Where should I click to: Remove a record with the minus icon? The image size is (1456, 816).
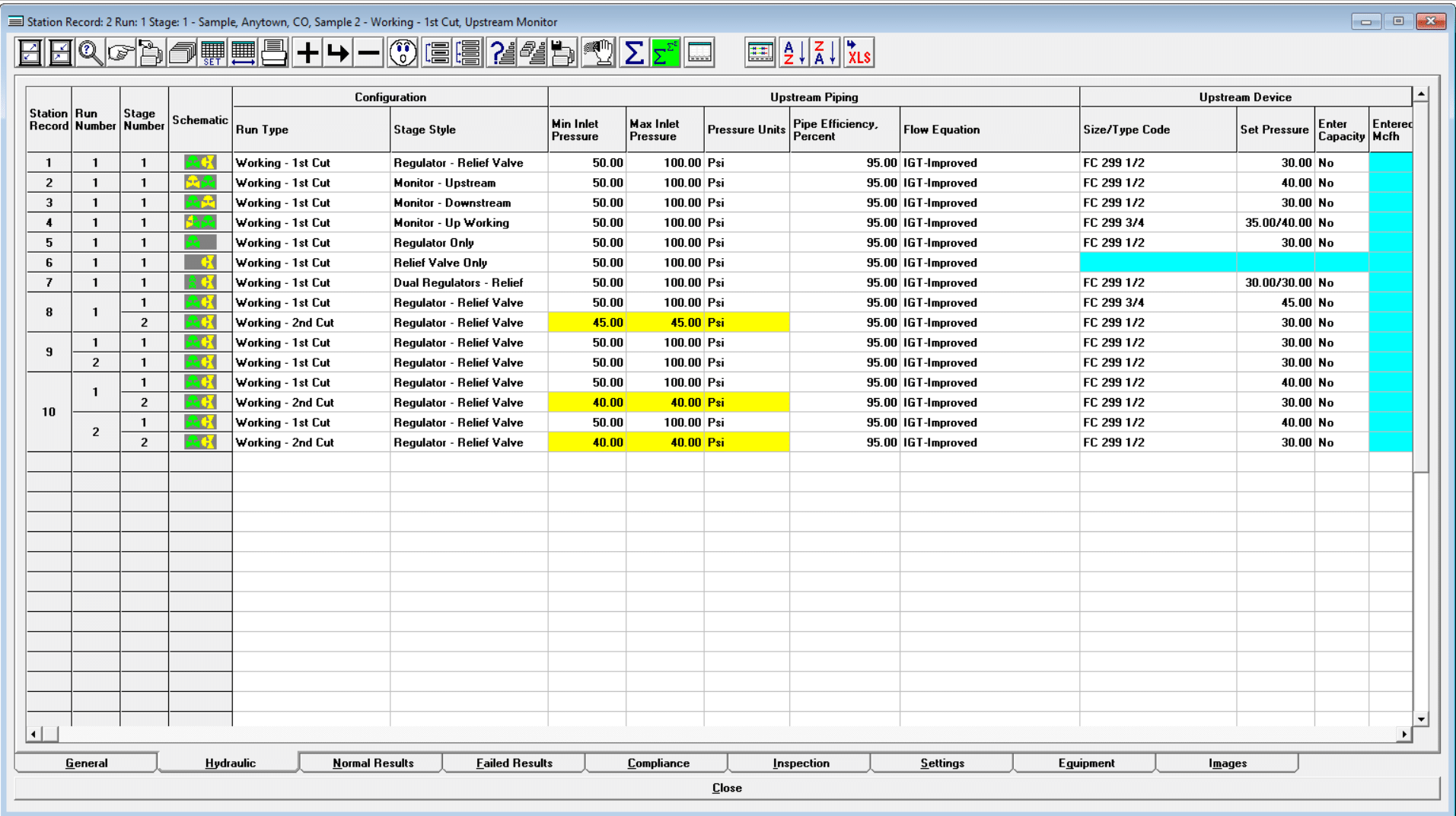[368, 53]
